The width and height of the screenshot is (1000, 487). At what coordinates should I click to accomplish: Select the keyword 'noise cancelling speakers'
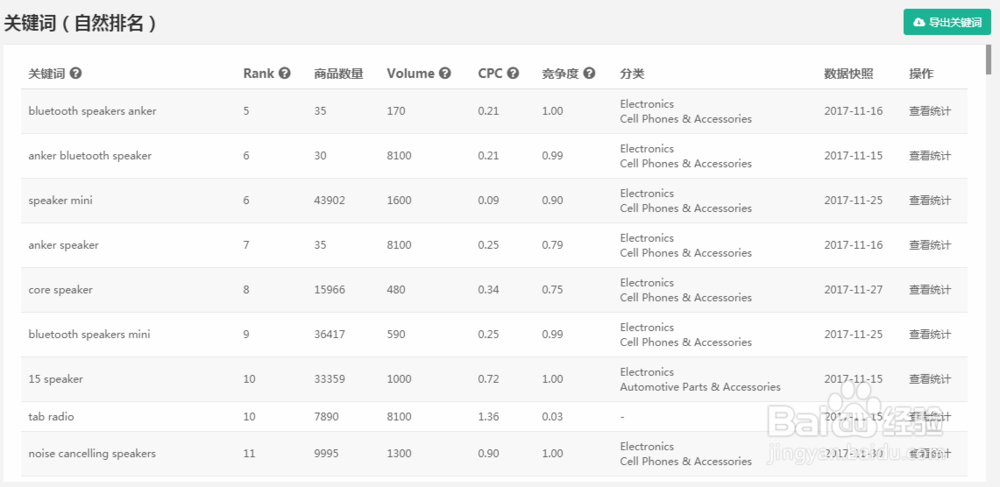point(92,453)
